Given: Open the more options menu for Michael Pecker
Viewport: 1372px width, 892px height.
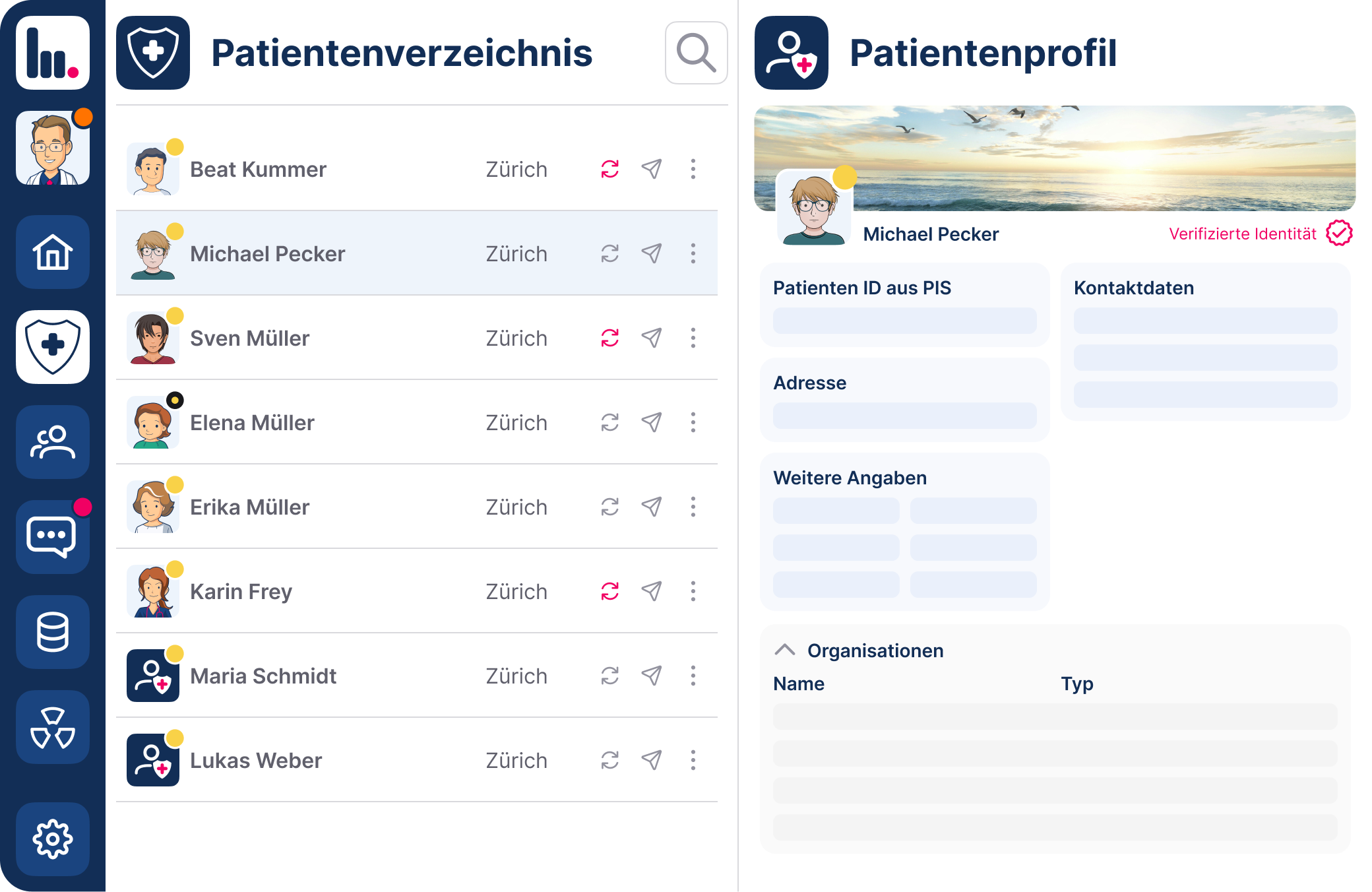Looking at the screenshot, I should [693, 253].
